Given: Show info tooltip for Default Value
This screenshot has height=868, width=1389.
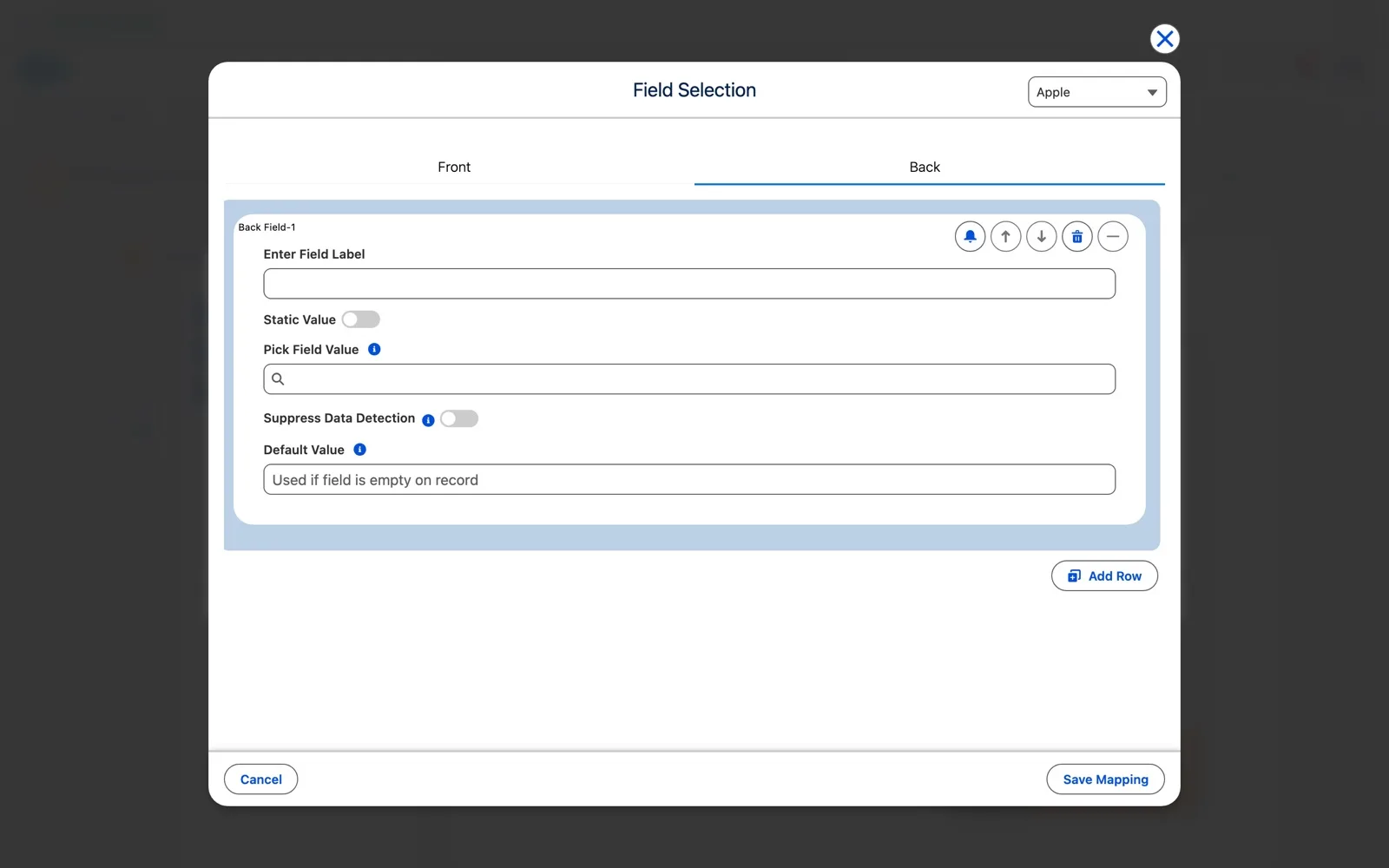Looking at the screenshot, I should click(x=359, y=450).
